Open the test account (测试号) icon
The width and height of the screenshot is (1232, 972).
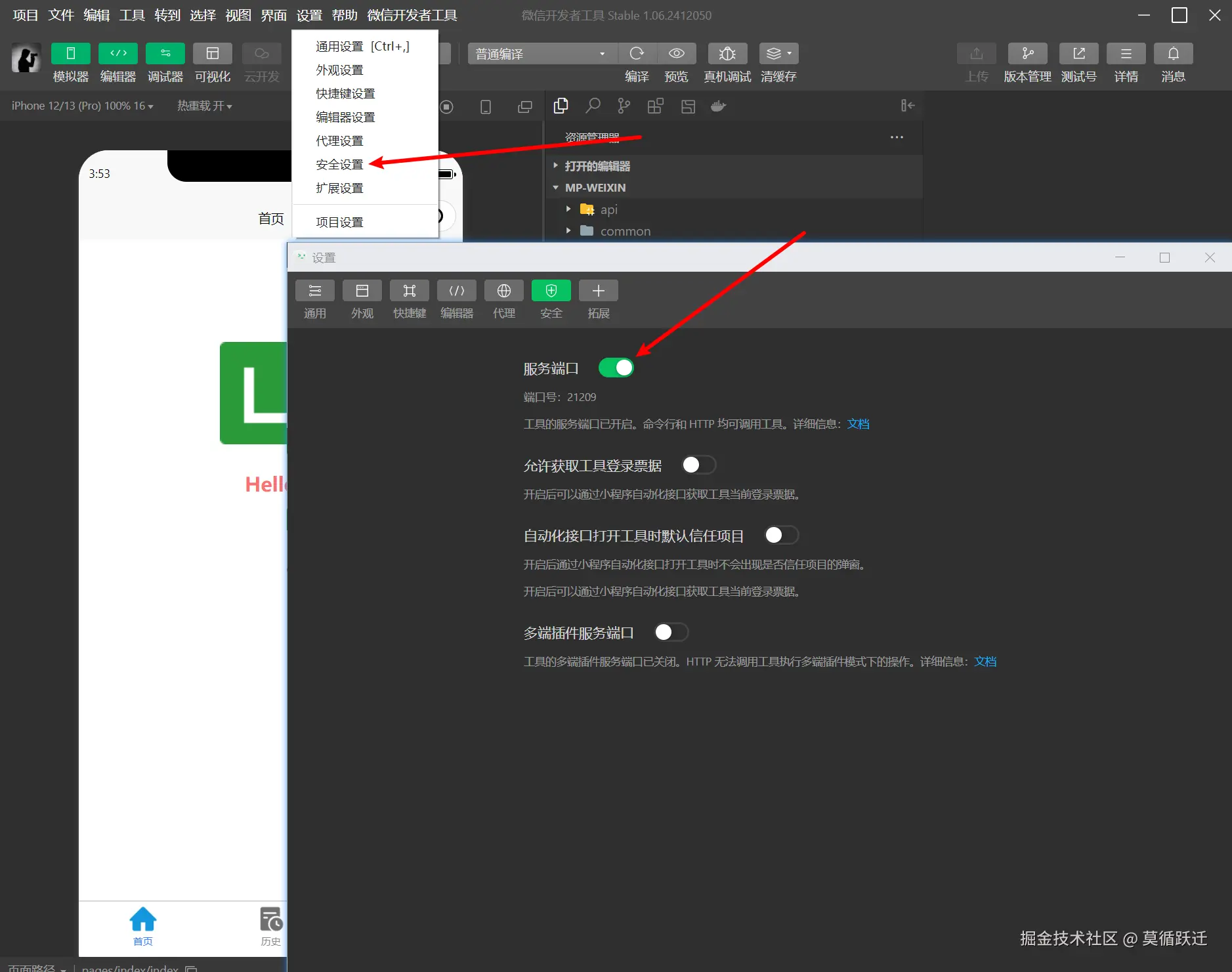1079,54
